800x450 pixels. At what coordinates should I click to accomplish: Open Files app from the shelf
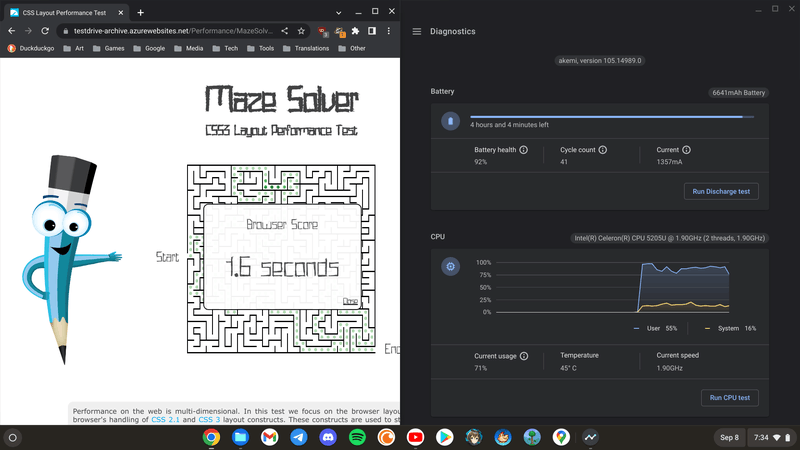pos(240,437)
